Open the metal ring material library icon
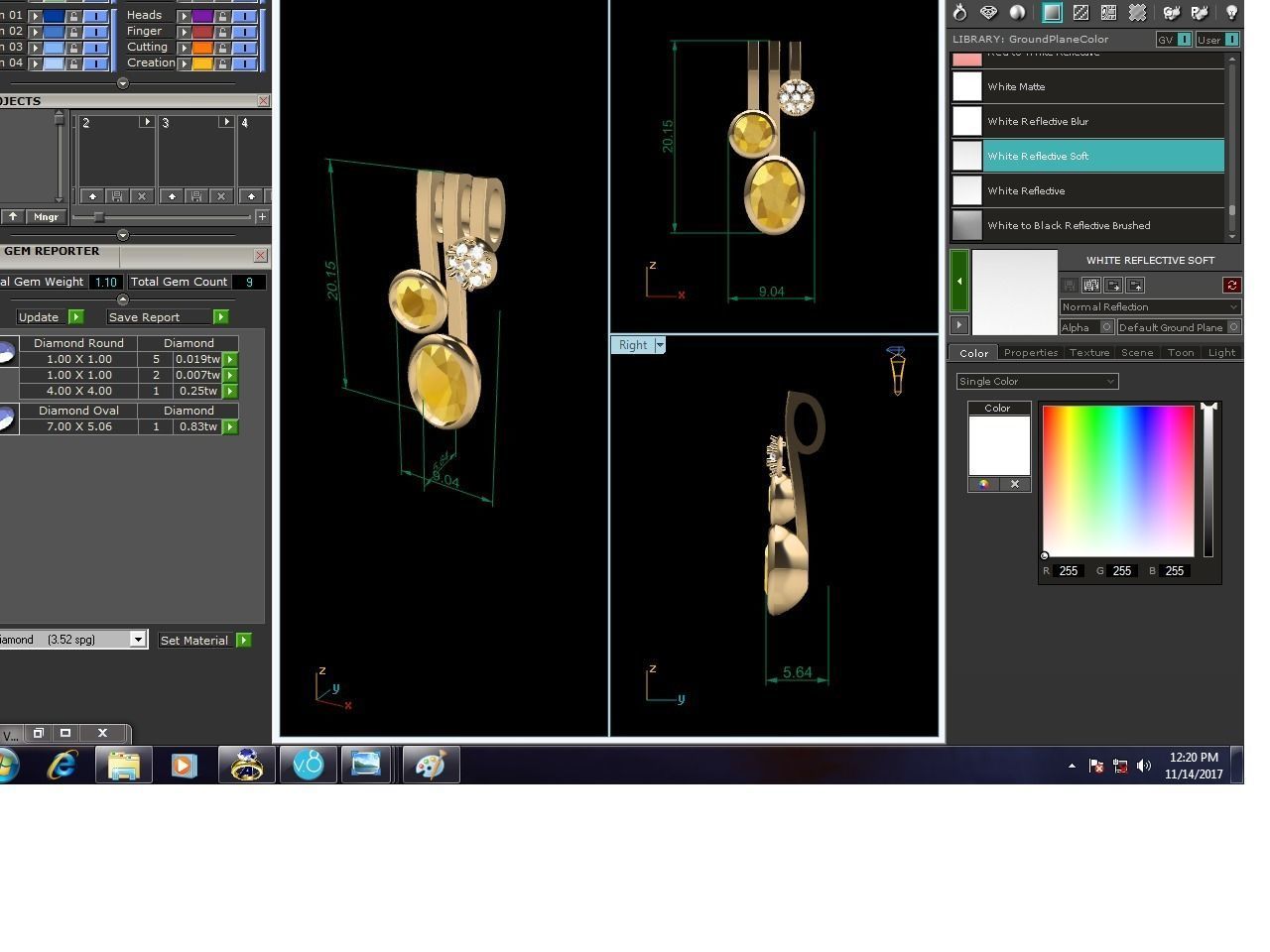The image size is (1270, 952). click(x=959, y=13)
